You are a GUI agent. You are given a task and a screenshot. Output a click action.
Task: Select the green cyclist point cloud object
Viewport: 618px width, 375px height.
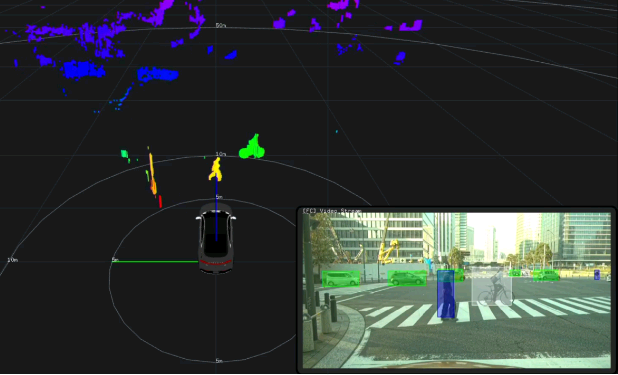pyautogui.click(x=252, y=147)
